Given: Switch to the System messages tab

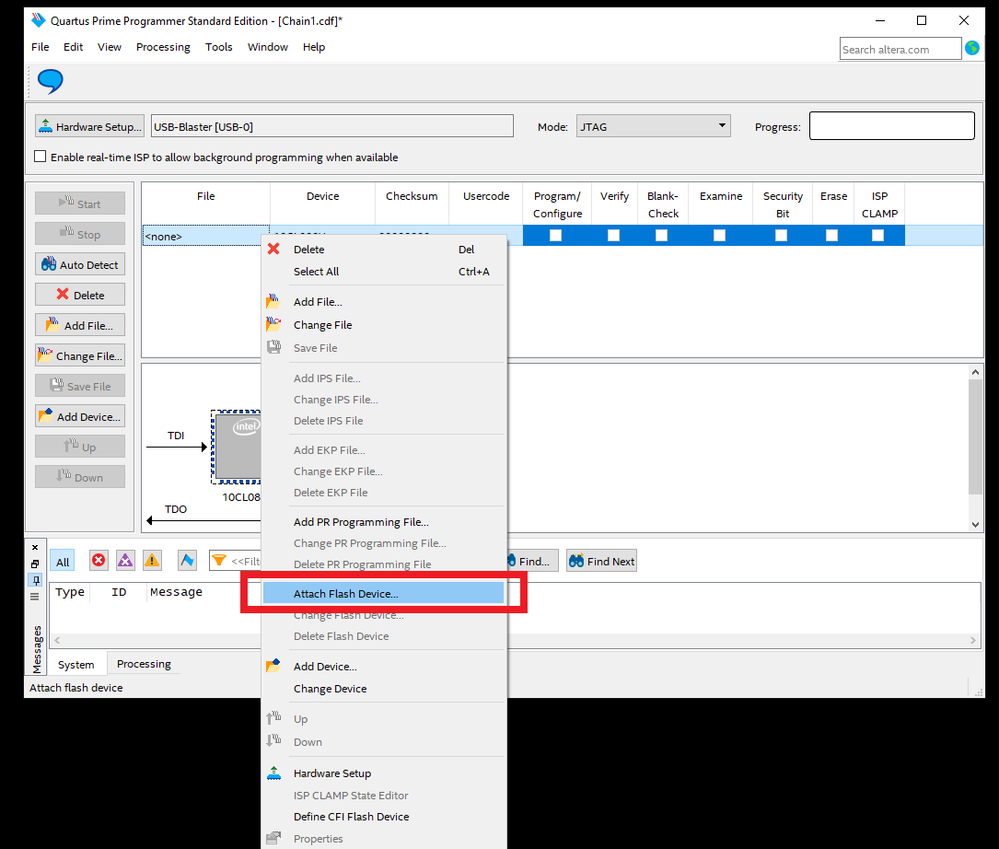Looking at the screenshot, I should coord(76,664).
